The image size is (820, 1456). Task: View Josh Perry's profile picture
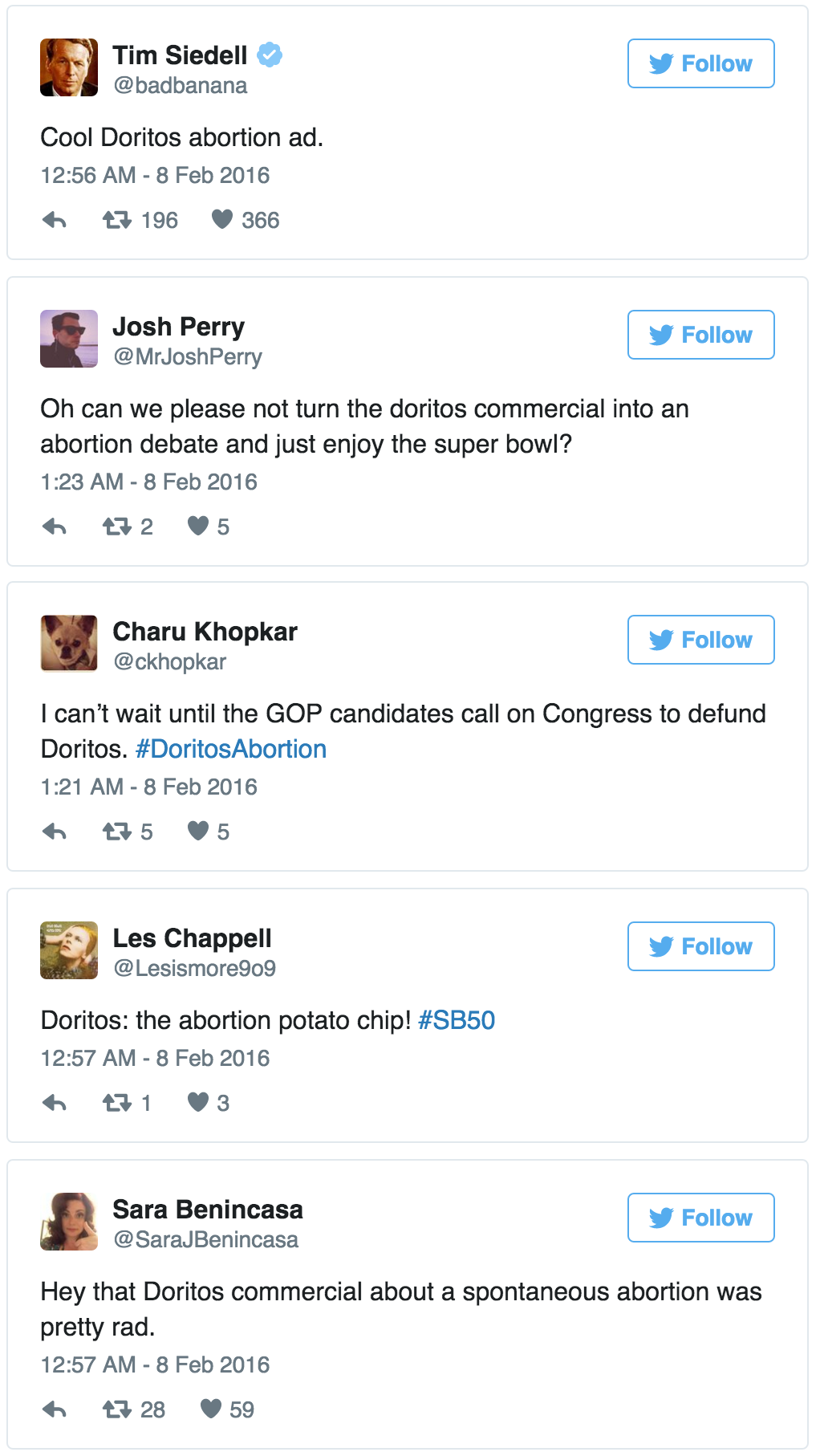pyautogui.click(x=69, y=339)
